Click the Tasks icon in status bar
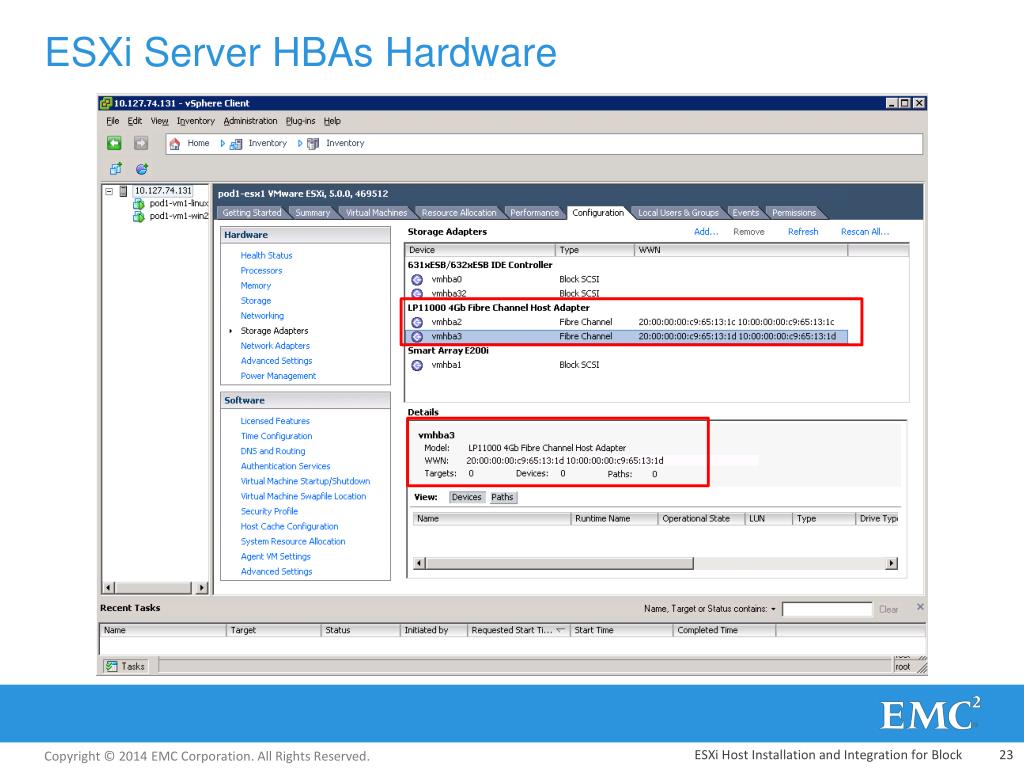Viewport: 1024px width, 768px height. (112, 666)
